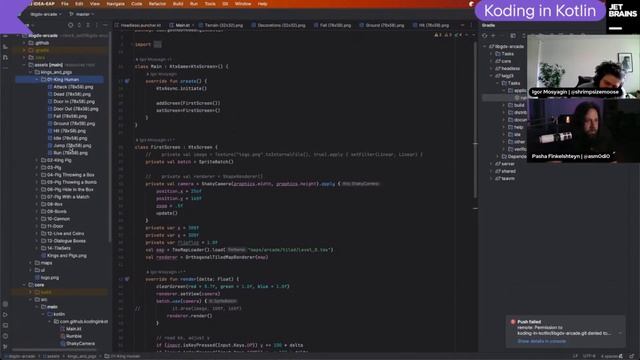Image resolution: width=640 pixels, height=360 pixels.
Task: Open Project panel options menu icon
Action: point(97,25)
